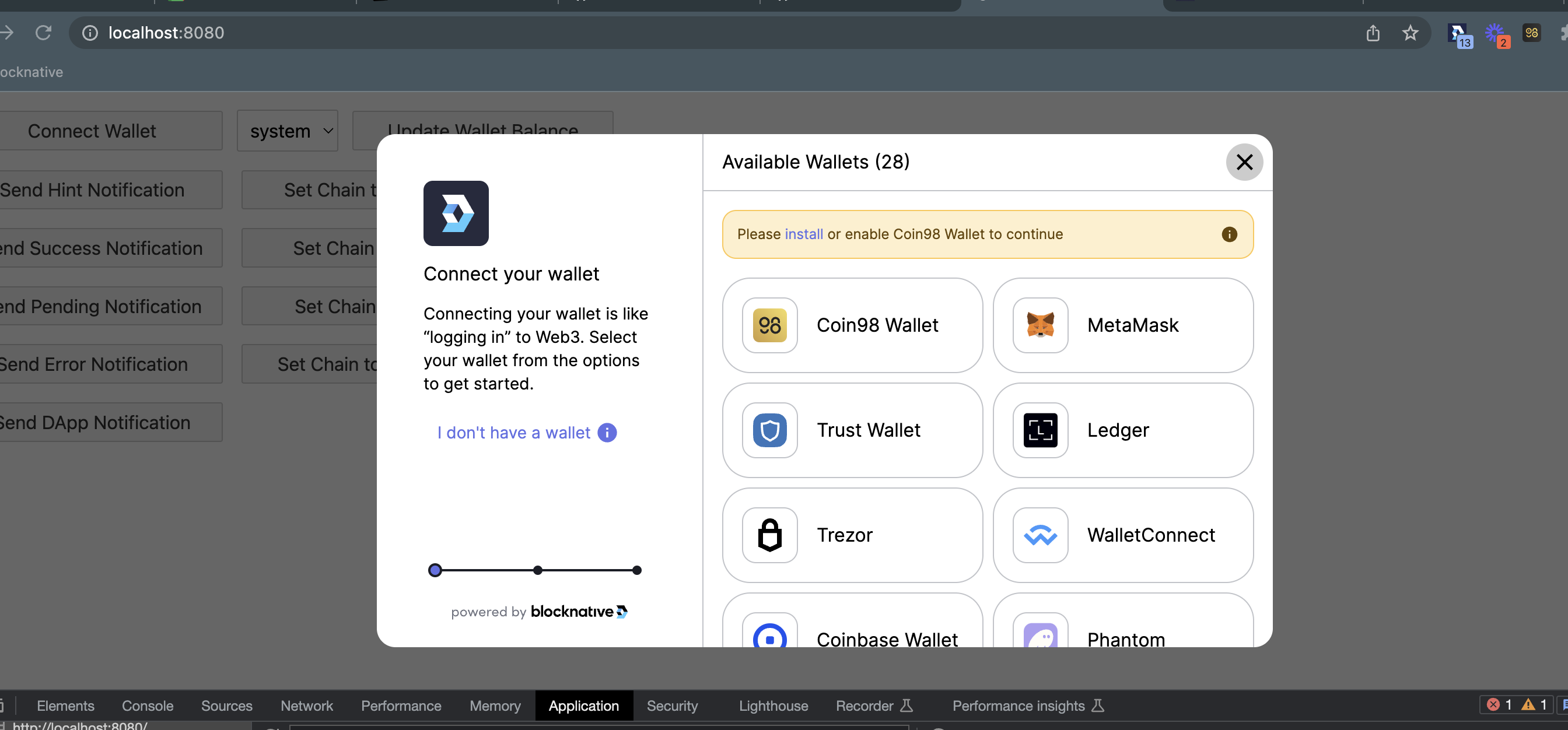The width and height of the screenshot is (1568, 730).
Task: Click the install link in warning
Action: 803,234
